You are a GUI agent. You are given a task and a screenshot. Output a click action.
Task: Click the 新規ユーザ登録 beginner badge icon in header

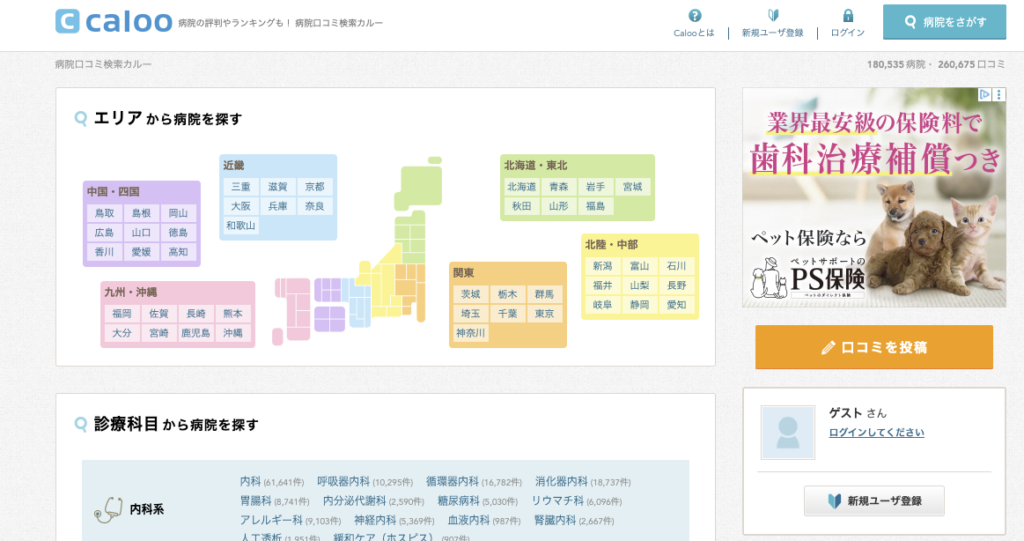pos(772,15)
